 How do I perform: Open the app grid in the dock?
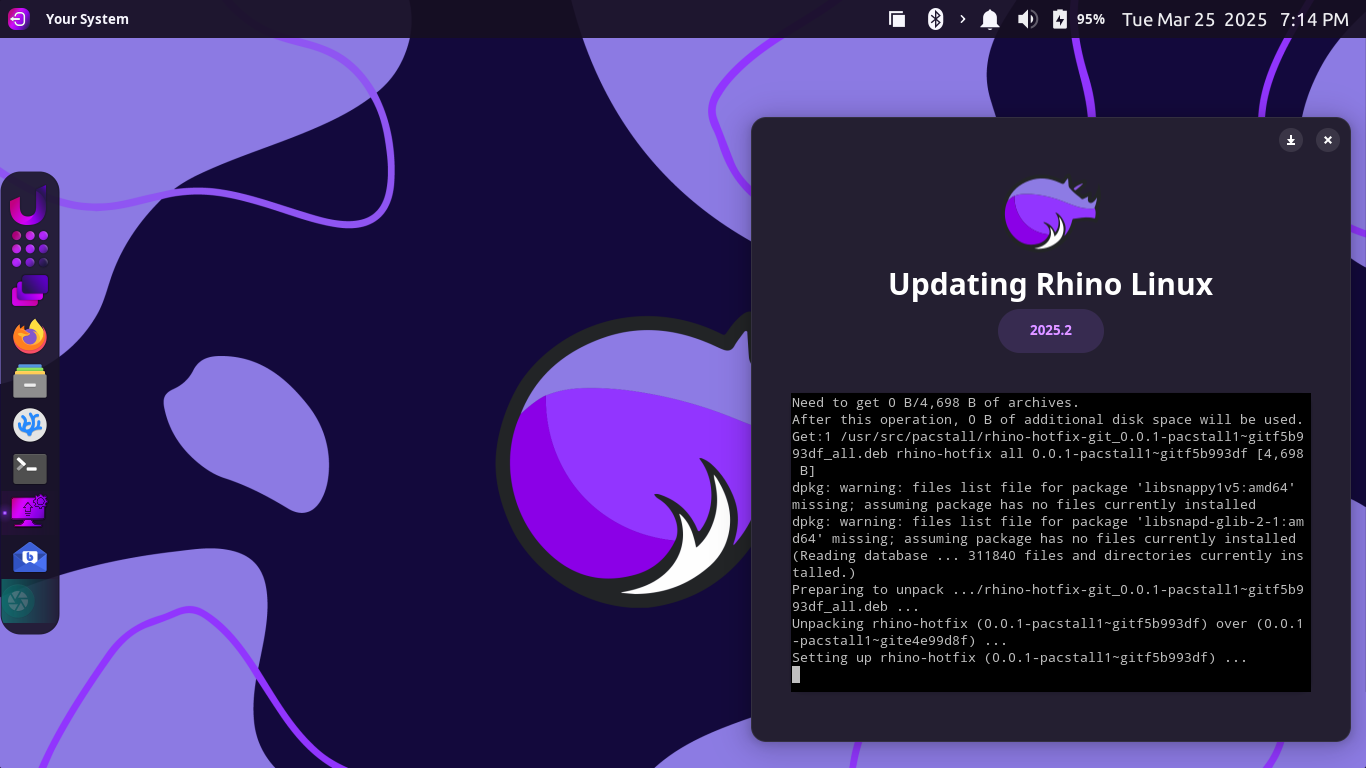(x=30, y=249)
